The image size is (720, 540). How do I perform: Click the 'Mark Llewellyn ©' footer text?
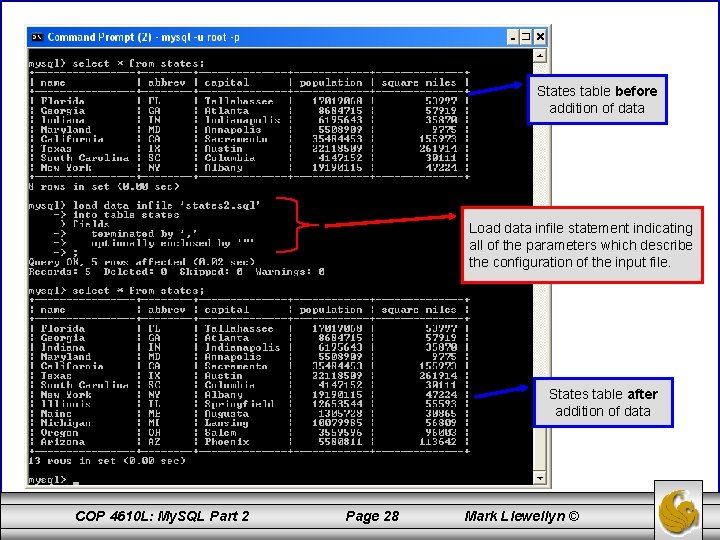click(522, 516)
